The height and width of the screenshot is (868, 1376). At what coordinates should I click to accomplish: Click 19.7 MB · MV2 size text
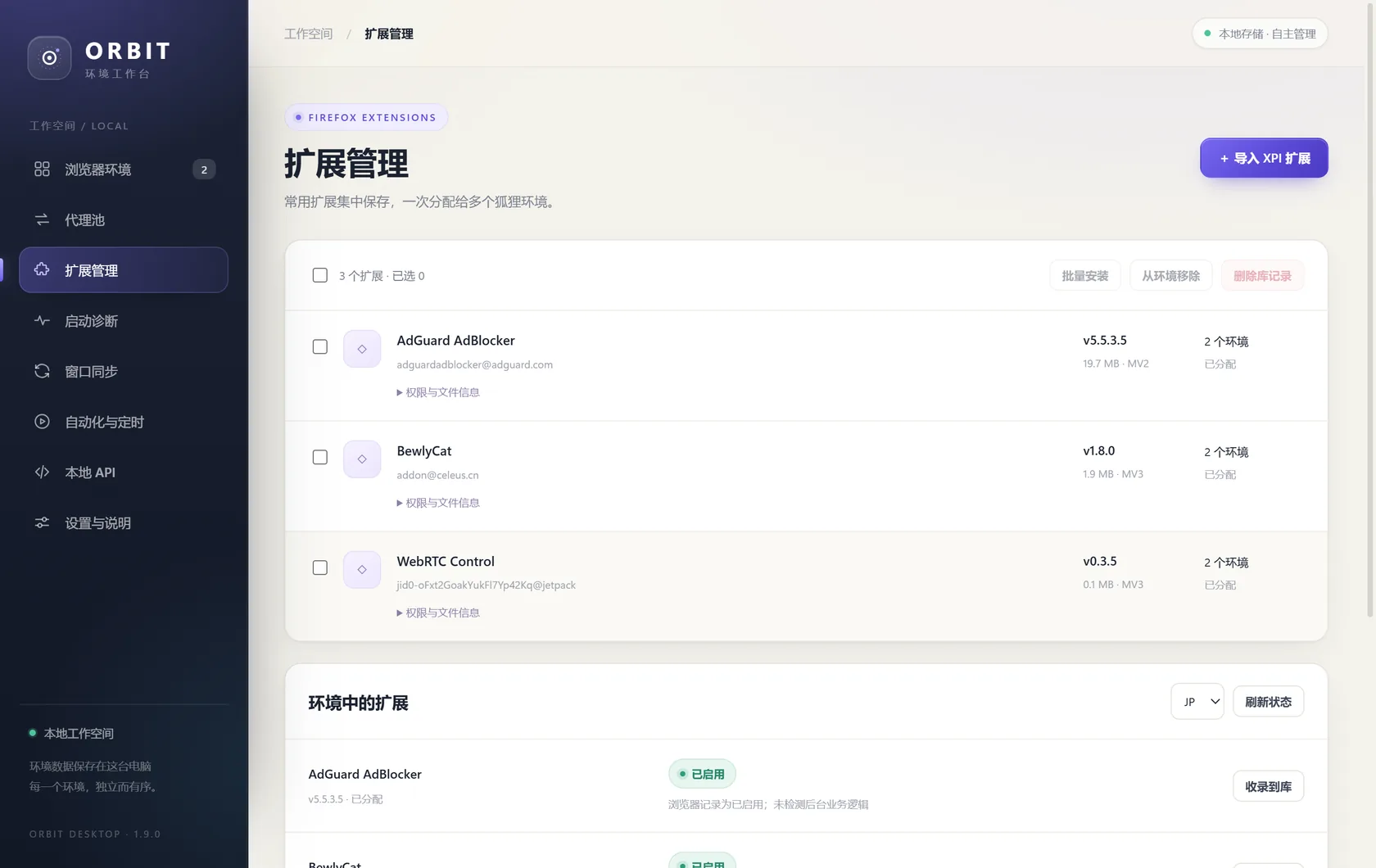tap(1116, 364)
